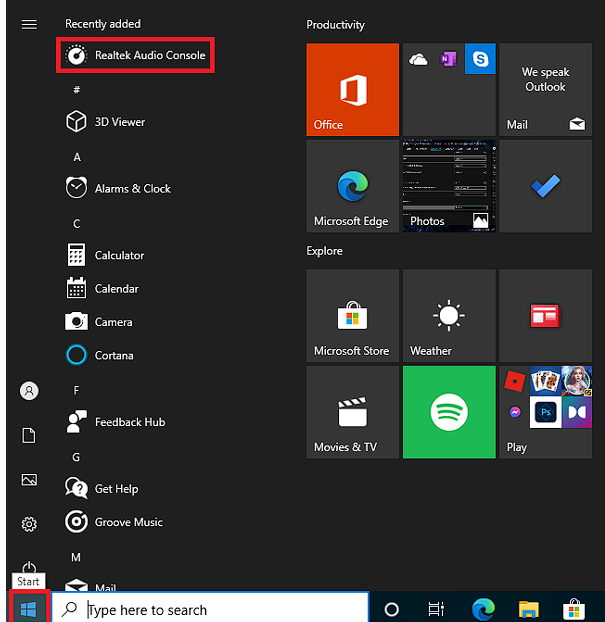
Task: Open the Weather tile
Action: [x=449, y=316]
